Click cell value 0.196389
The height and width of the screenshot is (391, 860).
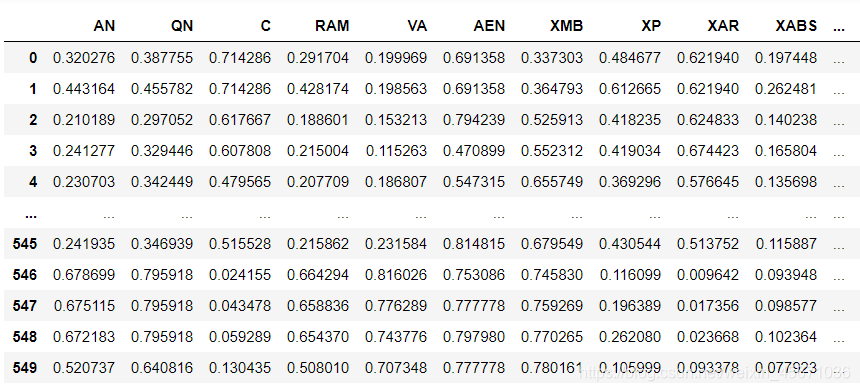pyautogui.click(x=630, y=305)
